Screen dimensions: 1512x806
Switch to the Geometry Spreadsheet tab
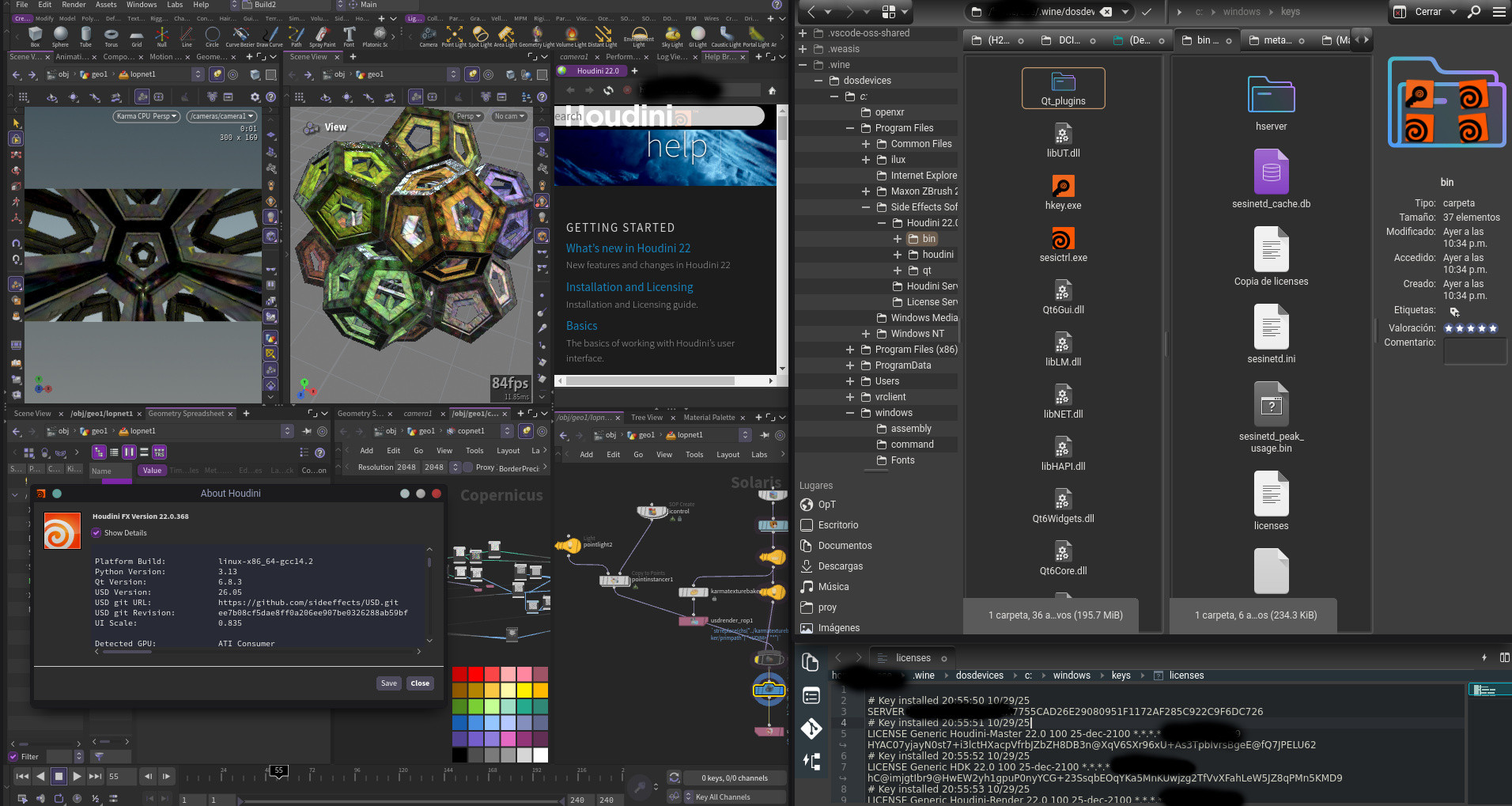(186, 414)
